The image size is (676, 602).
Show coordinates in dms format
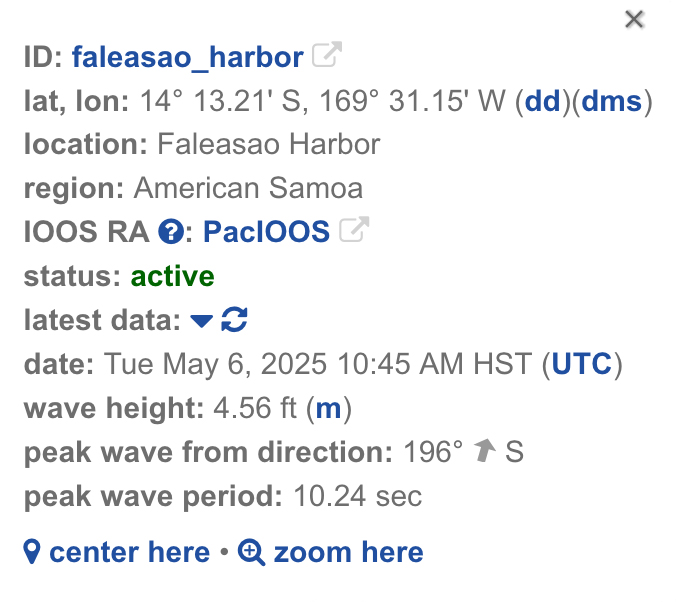tap(611, 101)
